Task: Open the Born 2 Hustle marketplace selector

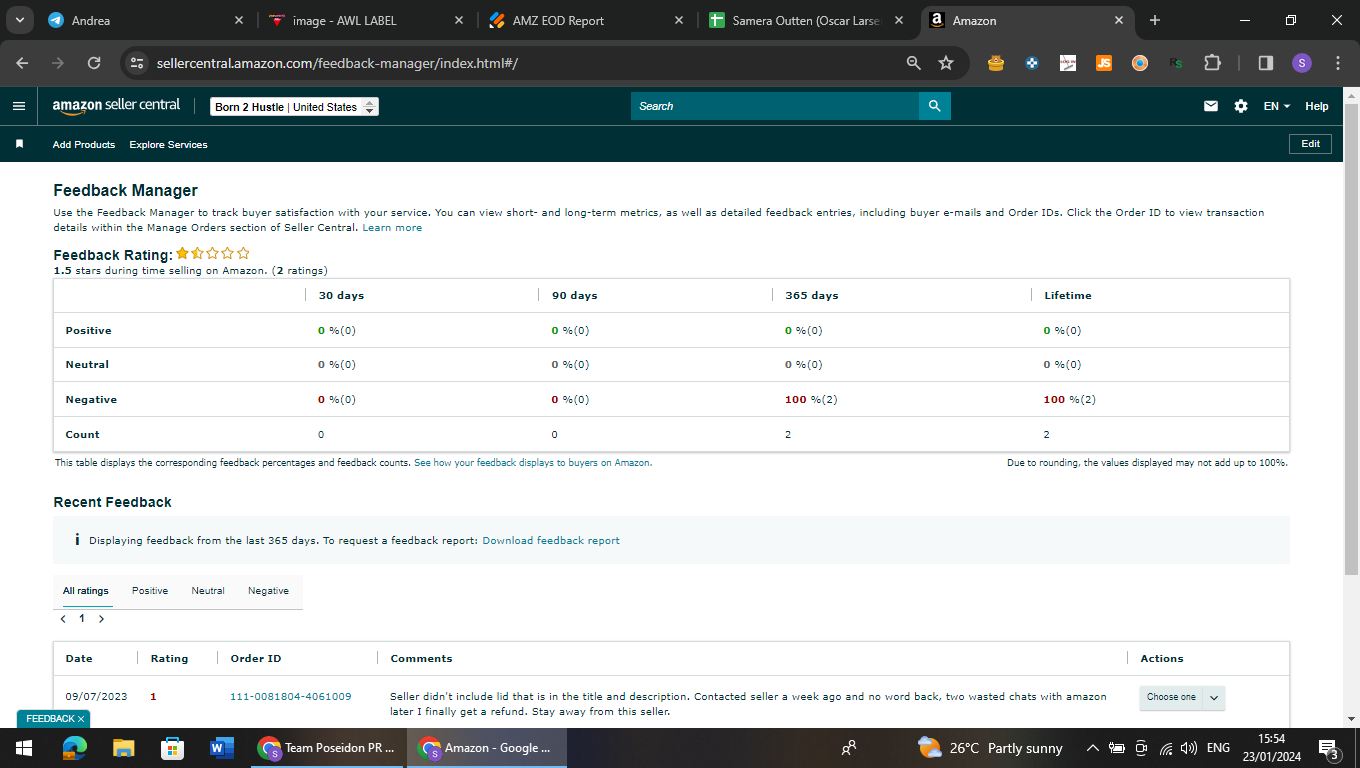Action: pos(294,107)
